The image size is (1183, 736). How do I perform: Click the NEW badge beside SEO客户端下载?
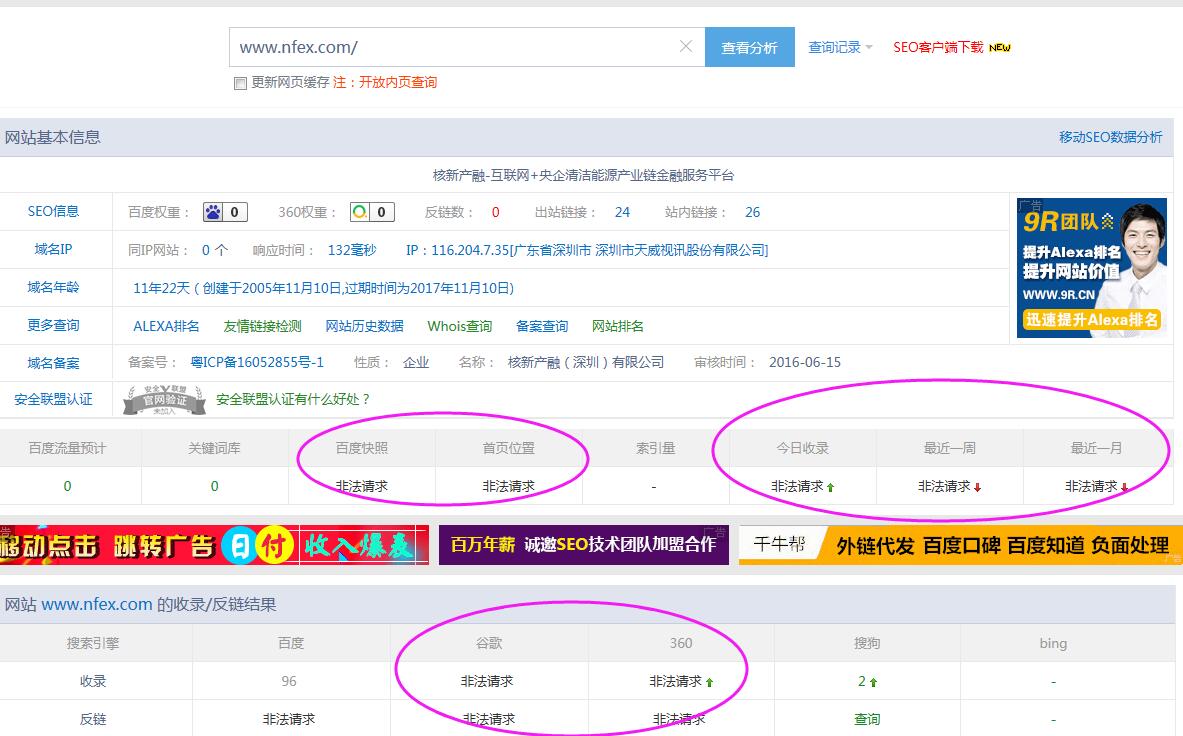click(1000, 48)
